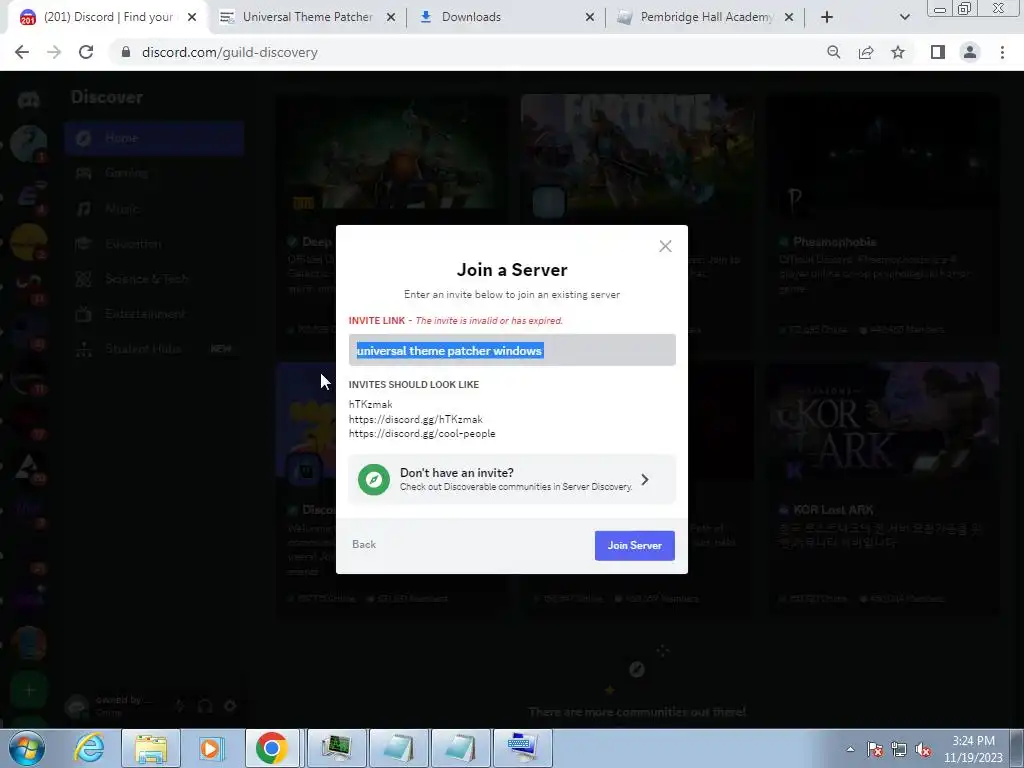
Task: Open the KOR Lost ARK server card
Action: (883, 488)
